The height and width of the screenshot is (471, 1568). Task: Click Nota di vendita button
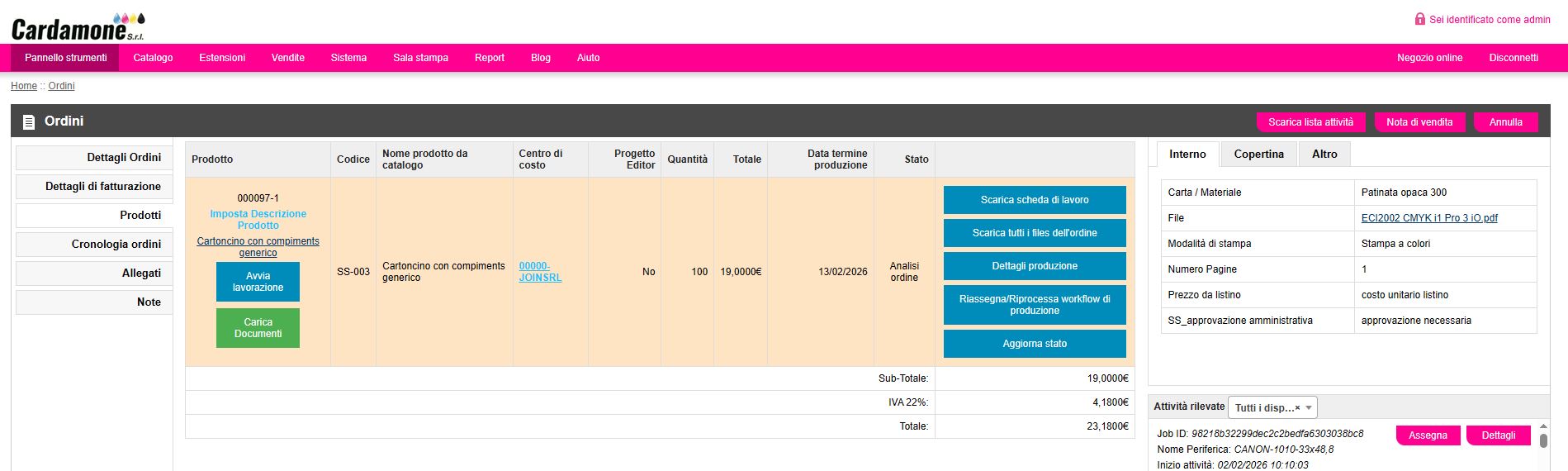1419,122
